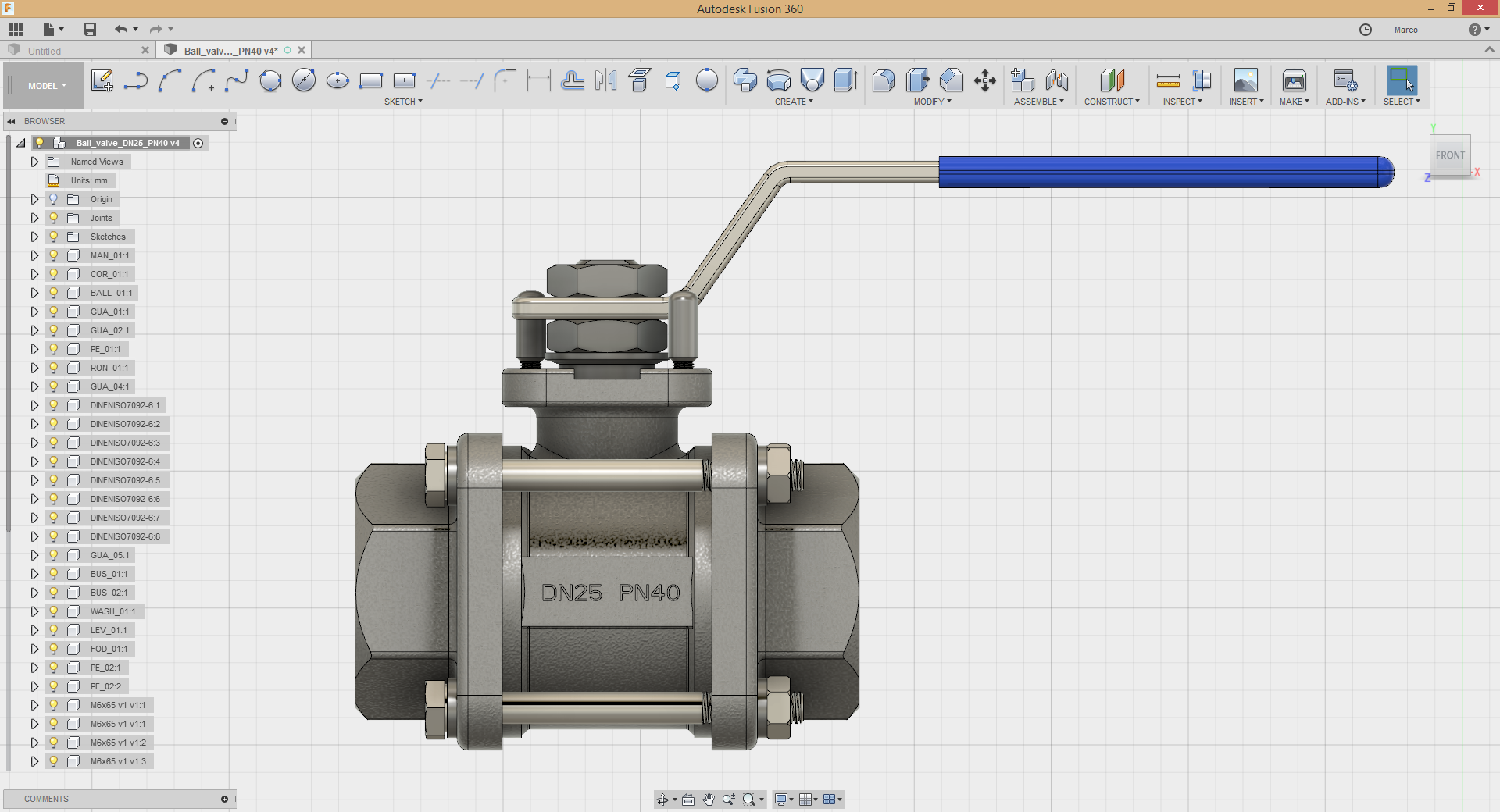Click the Create Sketch icon
The width and height of the screenshot is (1500, 812).
pos(102,80)
